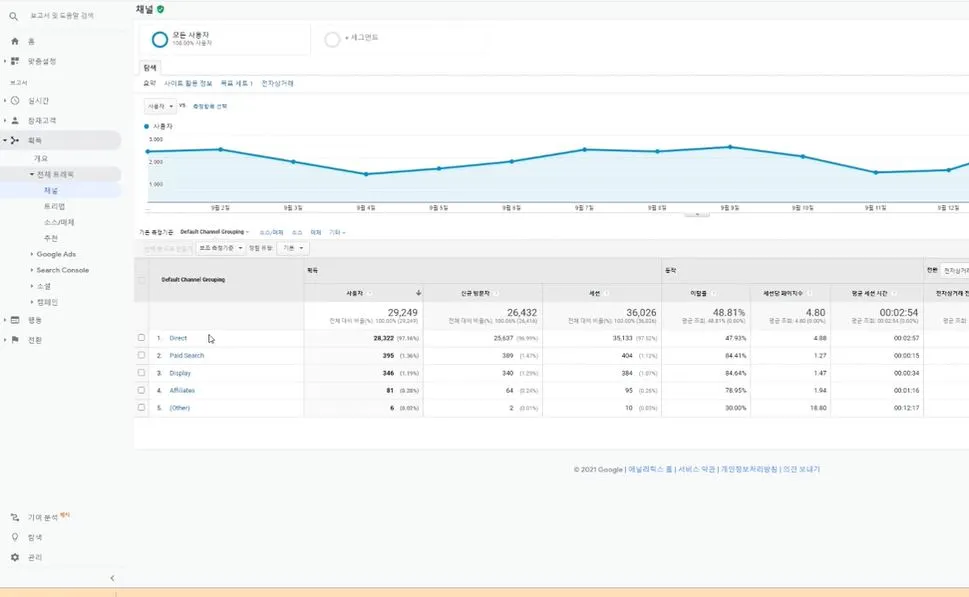Open the 기본 sort type dropdown
969x597 pixels.
coord(293,248)
